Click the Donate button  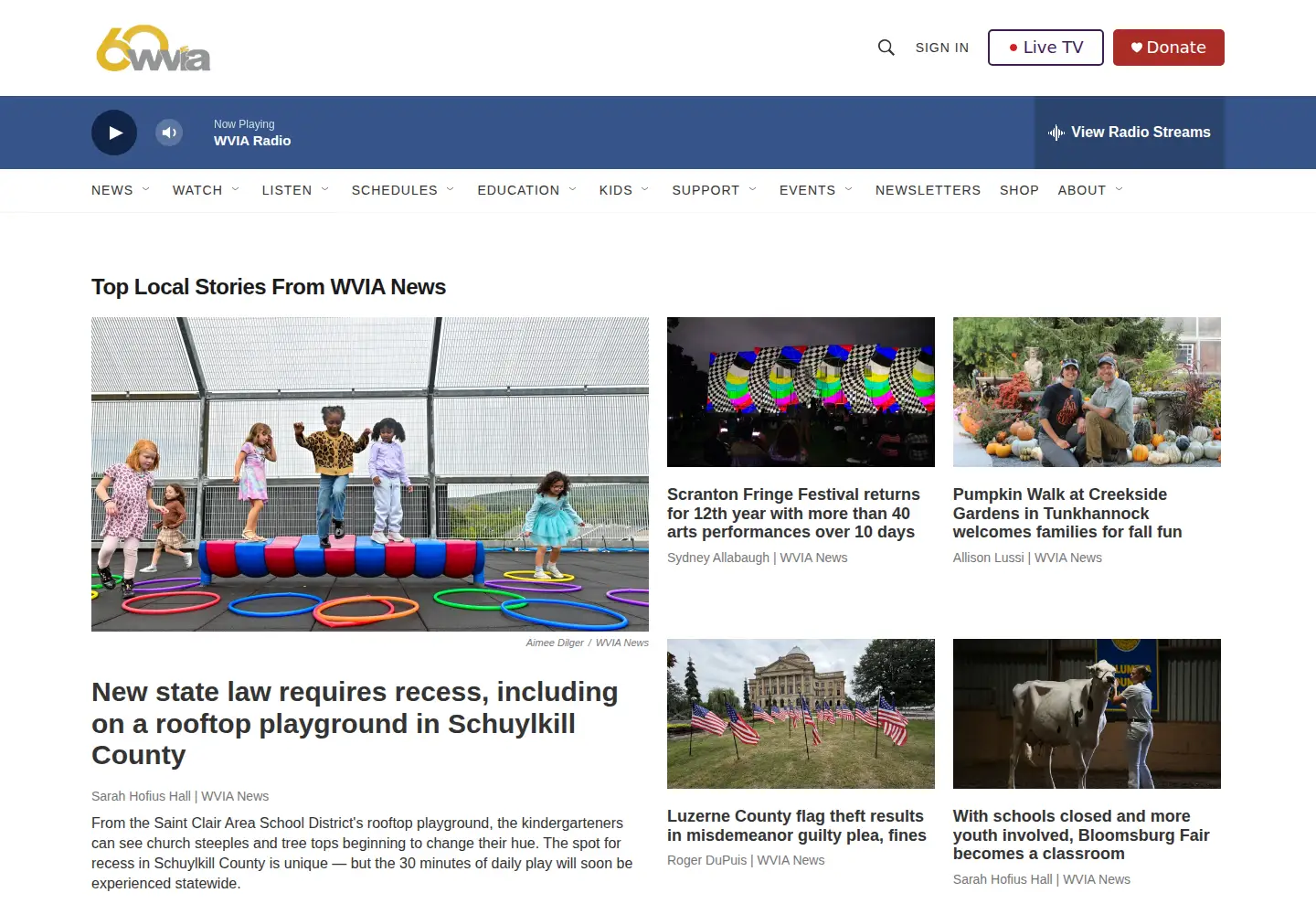click(1169, 48)
